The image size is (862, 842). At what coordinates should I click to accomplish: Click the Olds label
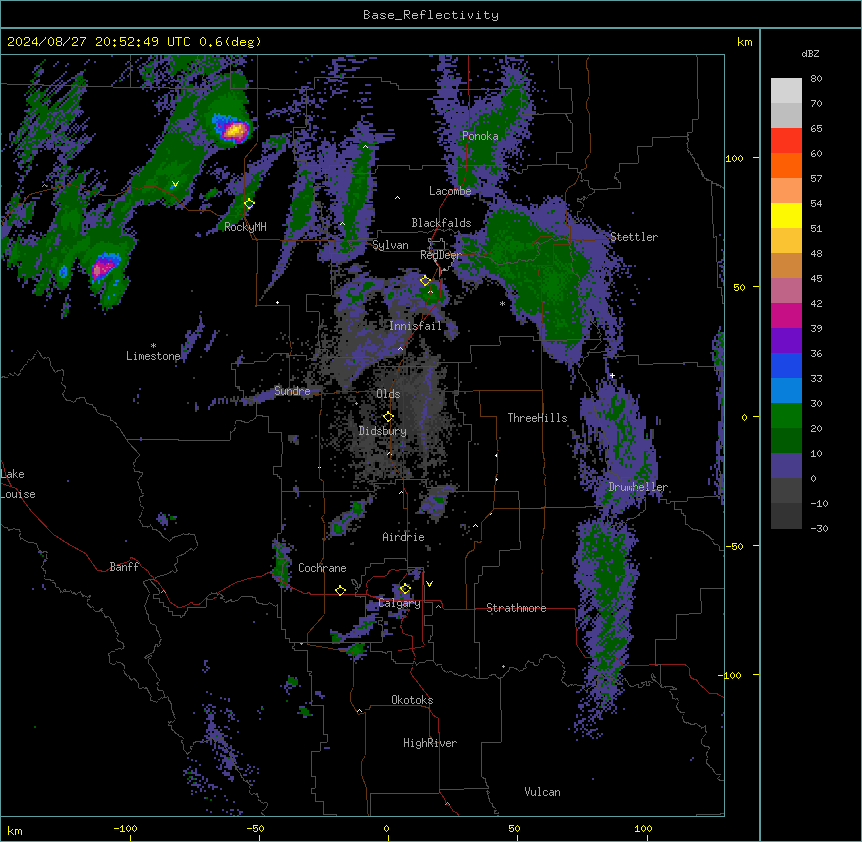click(388, 394)
